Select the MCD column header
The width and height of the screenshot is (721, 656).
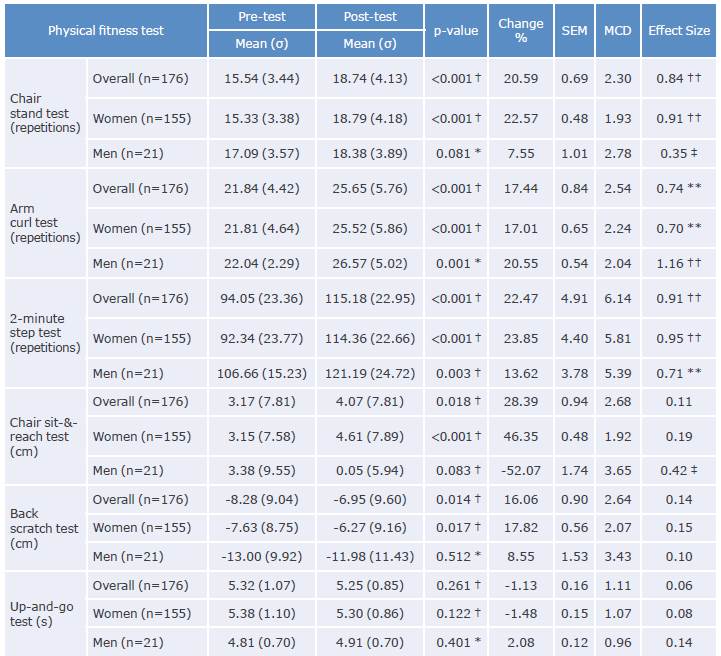[617, 30]
